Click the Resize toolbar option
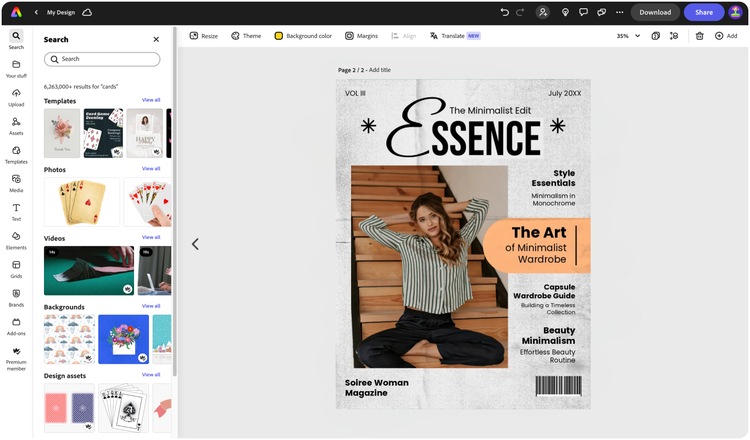 pyautogui.click(x=204, y=36)
